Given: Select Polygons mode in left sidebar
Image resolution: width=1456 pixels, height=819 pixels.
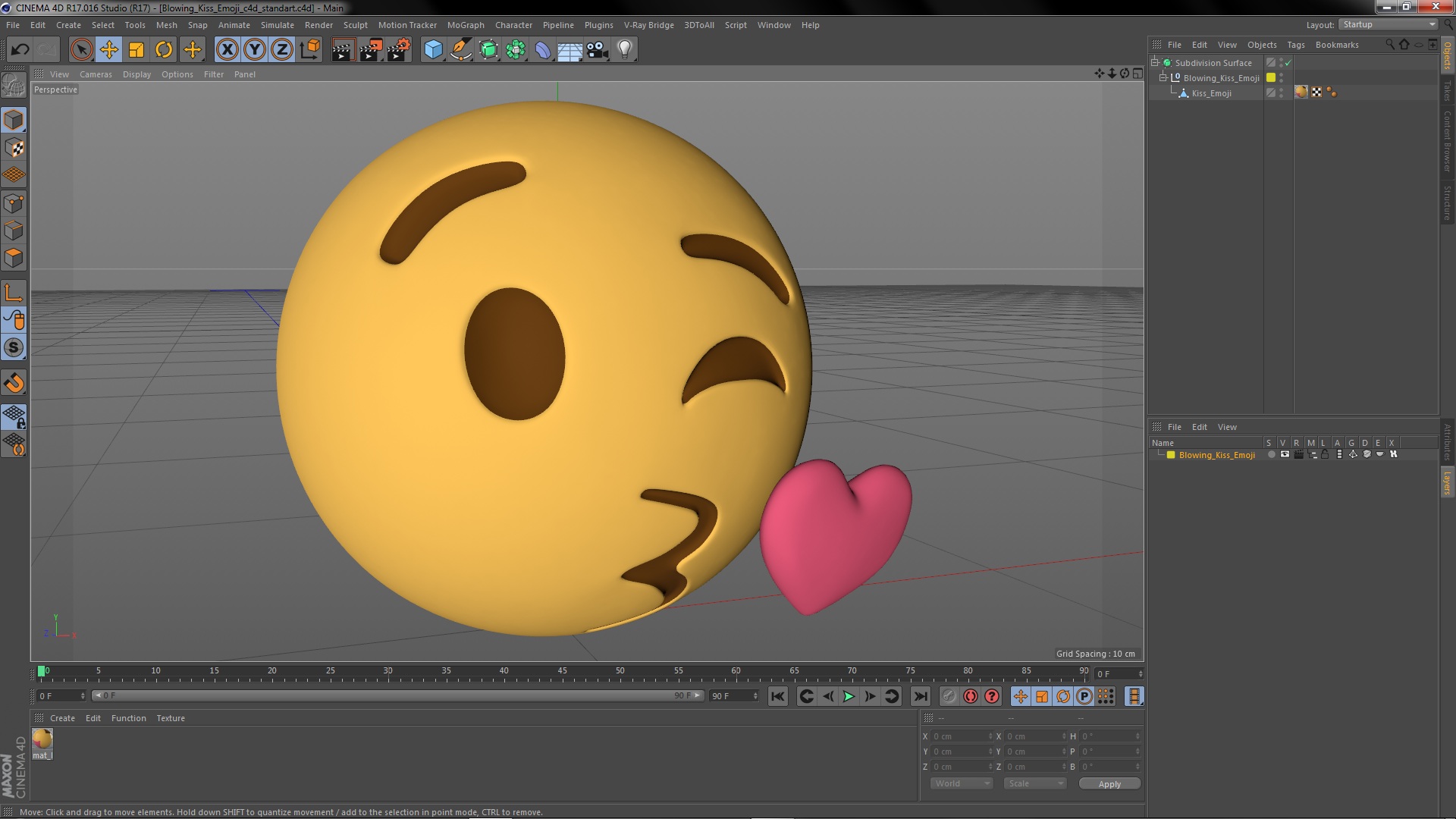Looking at the screenshot, I should (14, 258).
